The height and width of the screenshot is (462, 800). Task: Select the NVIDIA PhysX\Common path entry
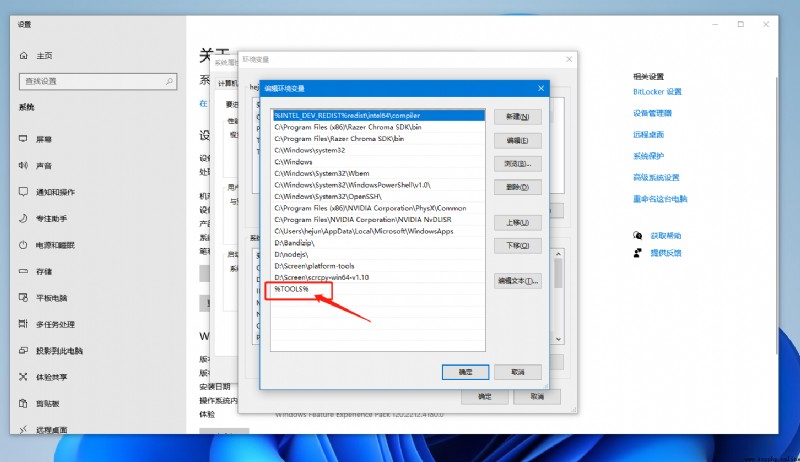coord(378,208)
